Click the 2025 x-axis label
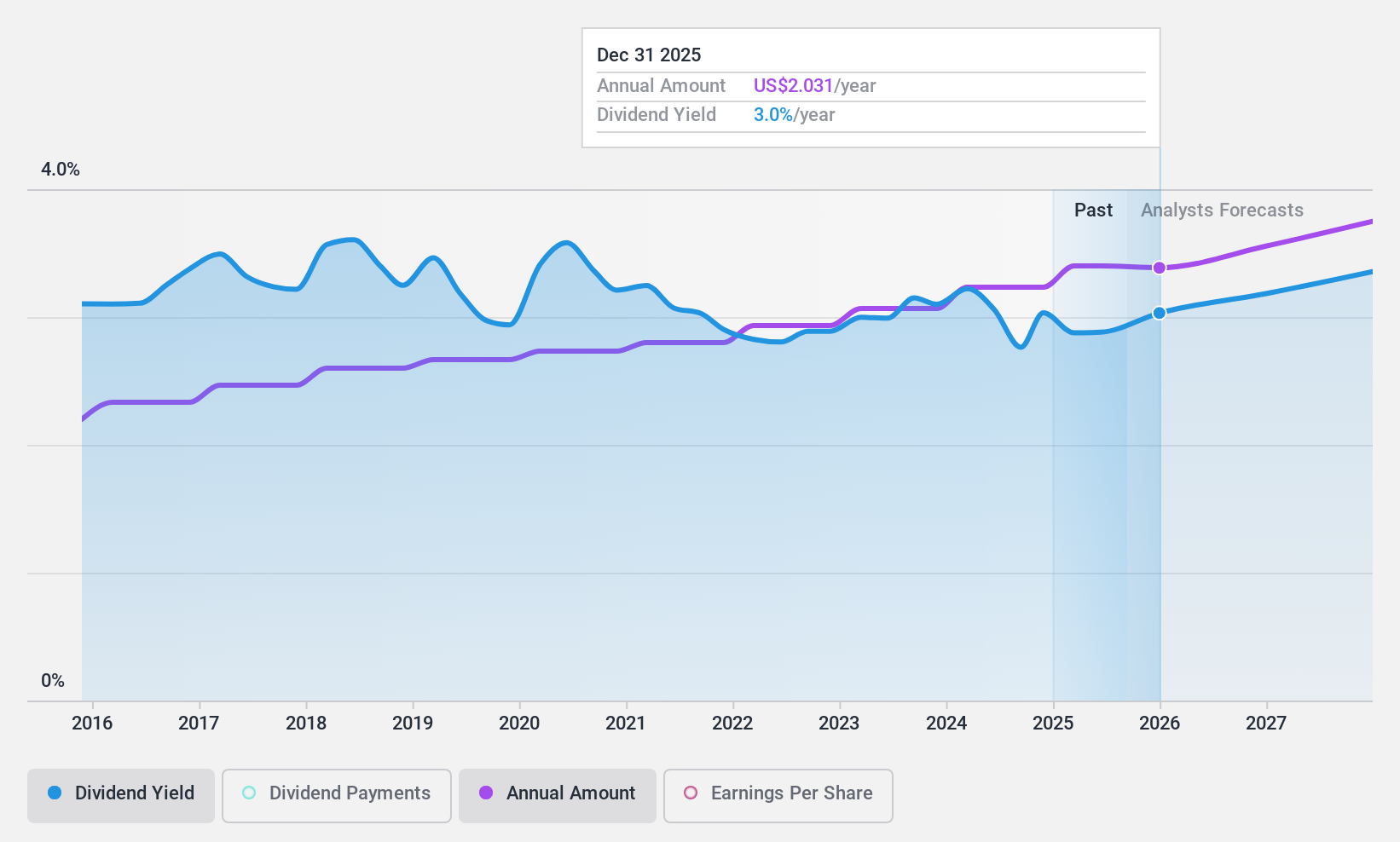This screenshot has height=842, width=1400. [x=1053, y=724]
